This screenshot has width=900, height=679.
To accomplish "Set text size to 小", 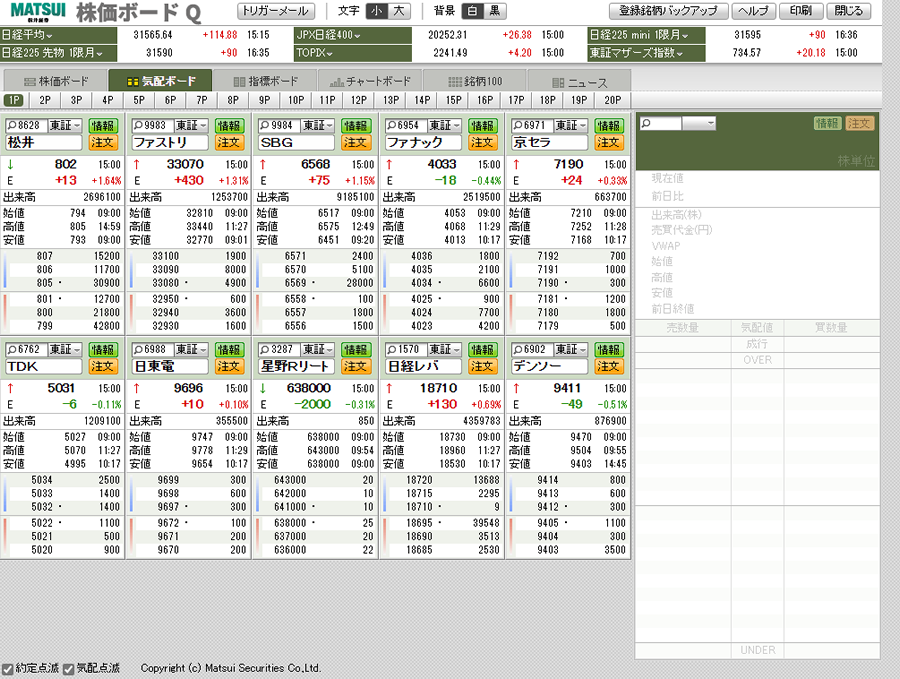I will [377, 10].
